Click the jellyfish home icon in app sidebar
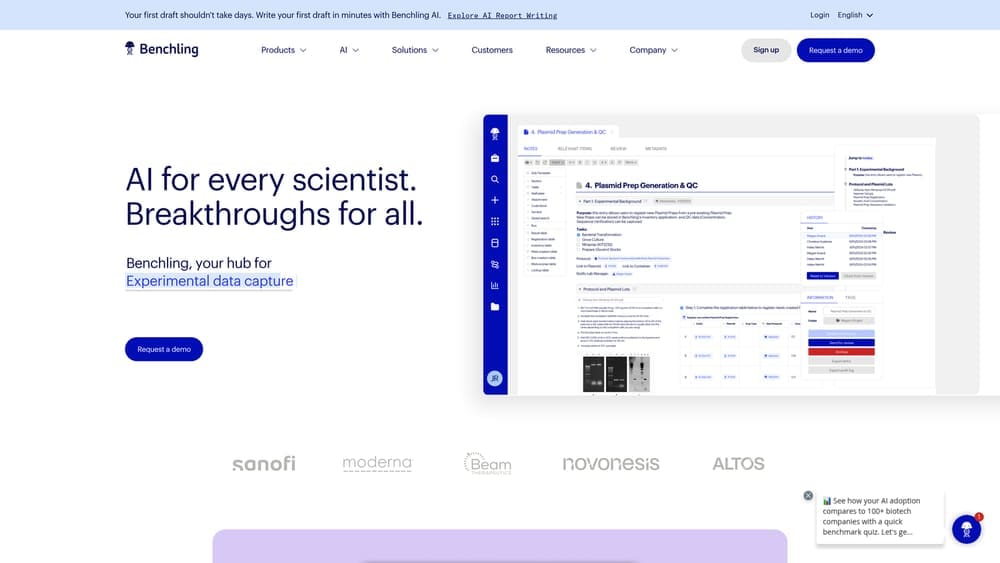1000x563 pixels. (495, 134)
